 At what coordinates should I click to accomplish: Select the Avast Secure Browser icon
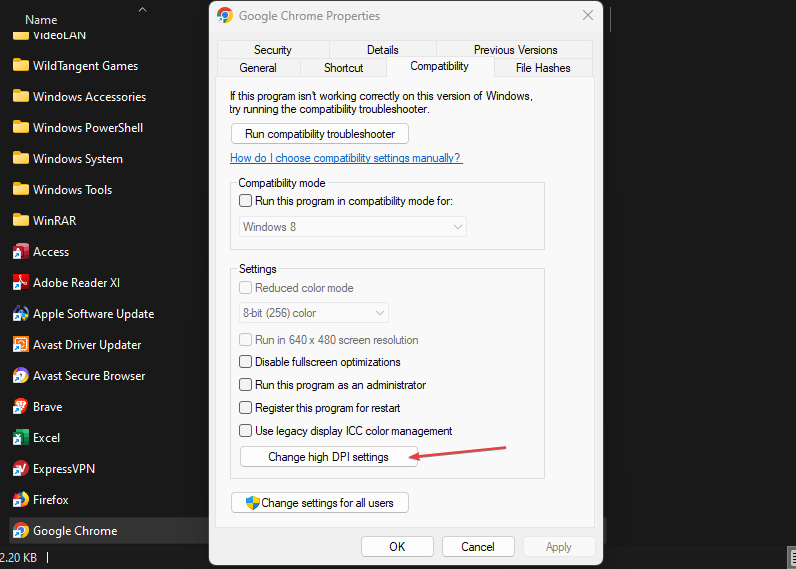tap(20, 376)
